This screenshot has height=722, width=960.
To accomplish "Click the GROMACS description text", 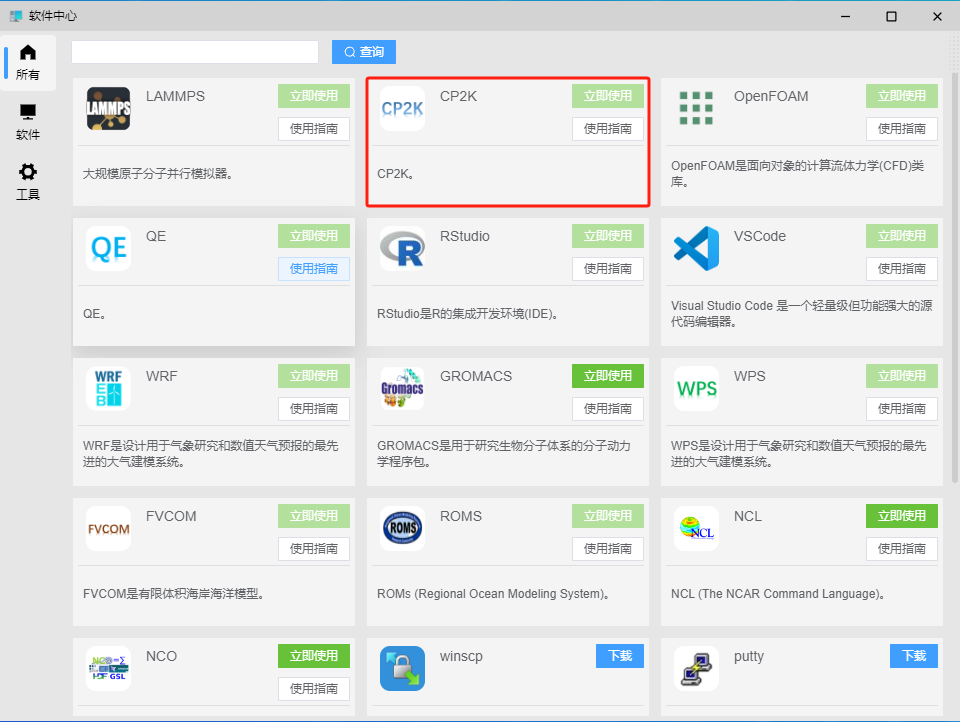I will tap(504, 454).
